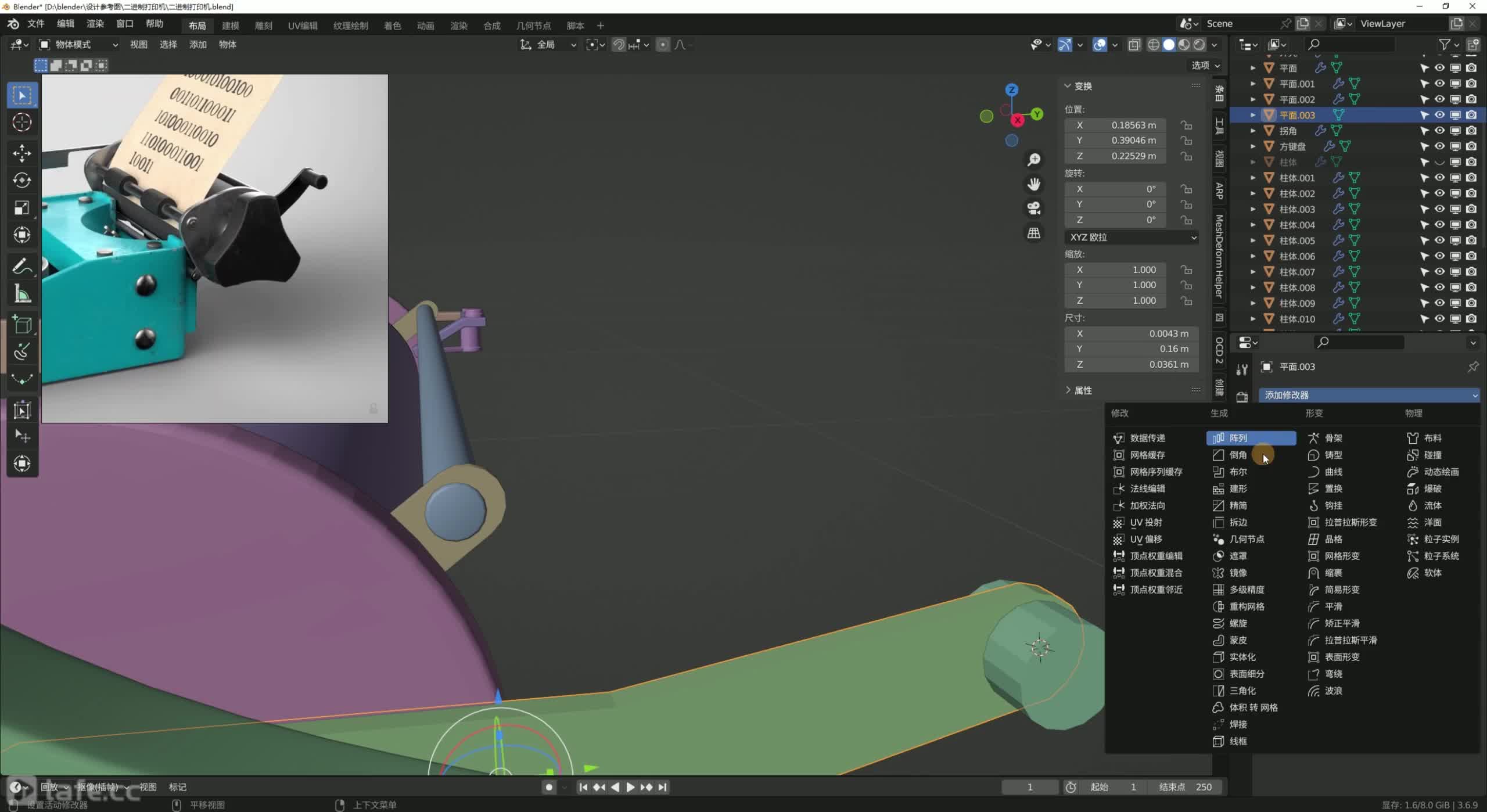The height and width of the screenshot is (812, 1487).
Task: Choose the Mirror (镜像) modifier
Action: (x=1237, y=573)
